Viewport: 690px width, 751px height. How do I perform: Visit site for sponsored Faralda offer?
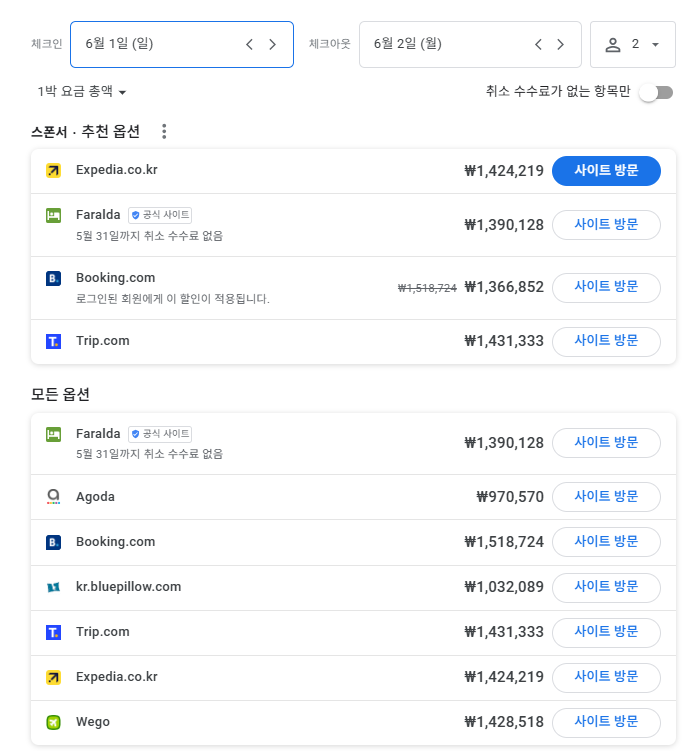click(606, 225)
